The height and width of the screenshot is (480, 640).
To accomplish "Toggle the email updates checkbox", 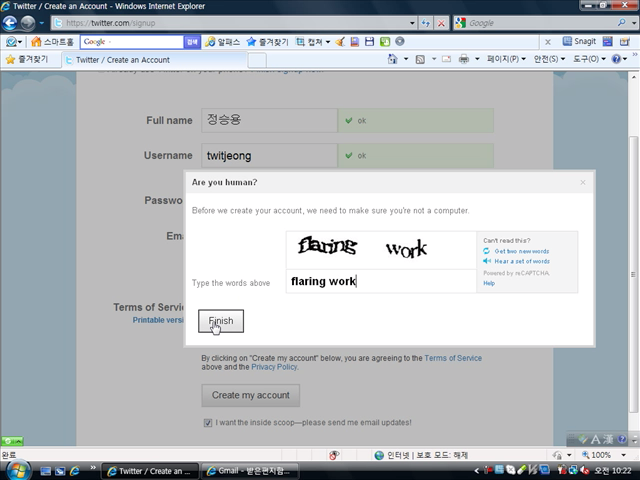I will tap(208, 423).
